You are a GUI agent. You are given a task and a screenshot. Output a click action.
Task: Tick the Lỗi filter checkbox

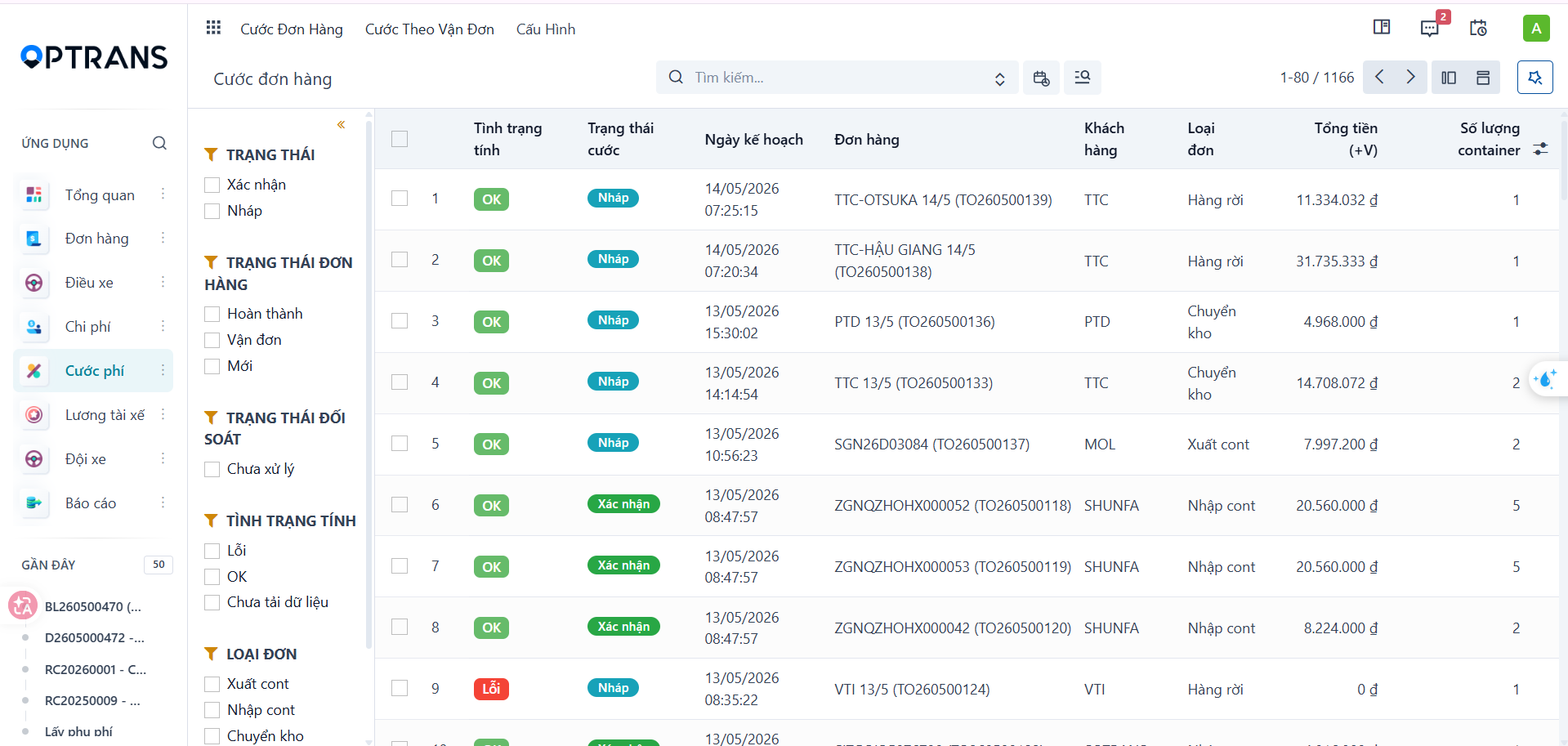[212, 552]
